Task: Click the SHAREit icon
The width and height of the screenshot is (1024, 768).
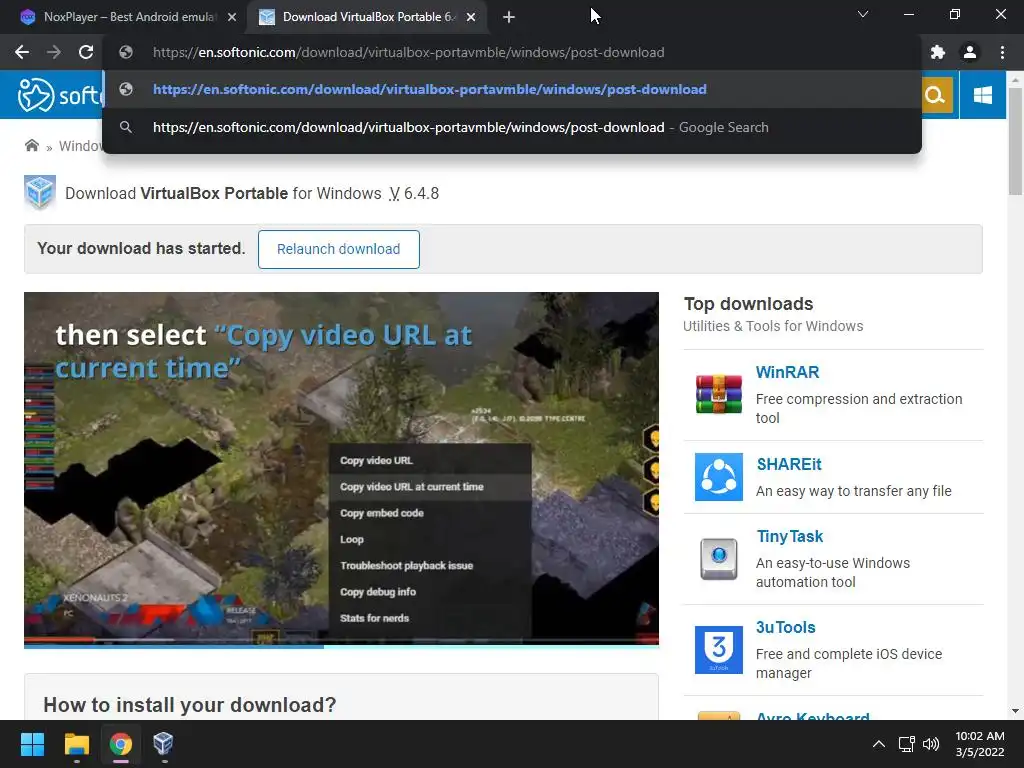Action: [x=718, y=477]
